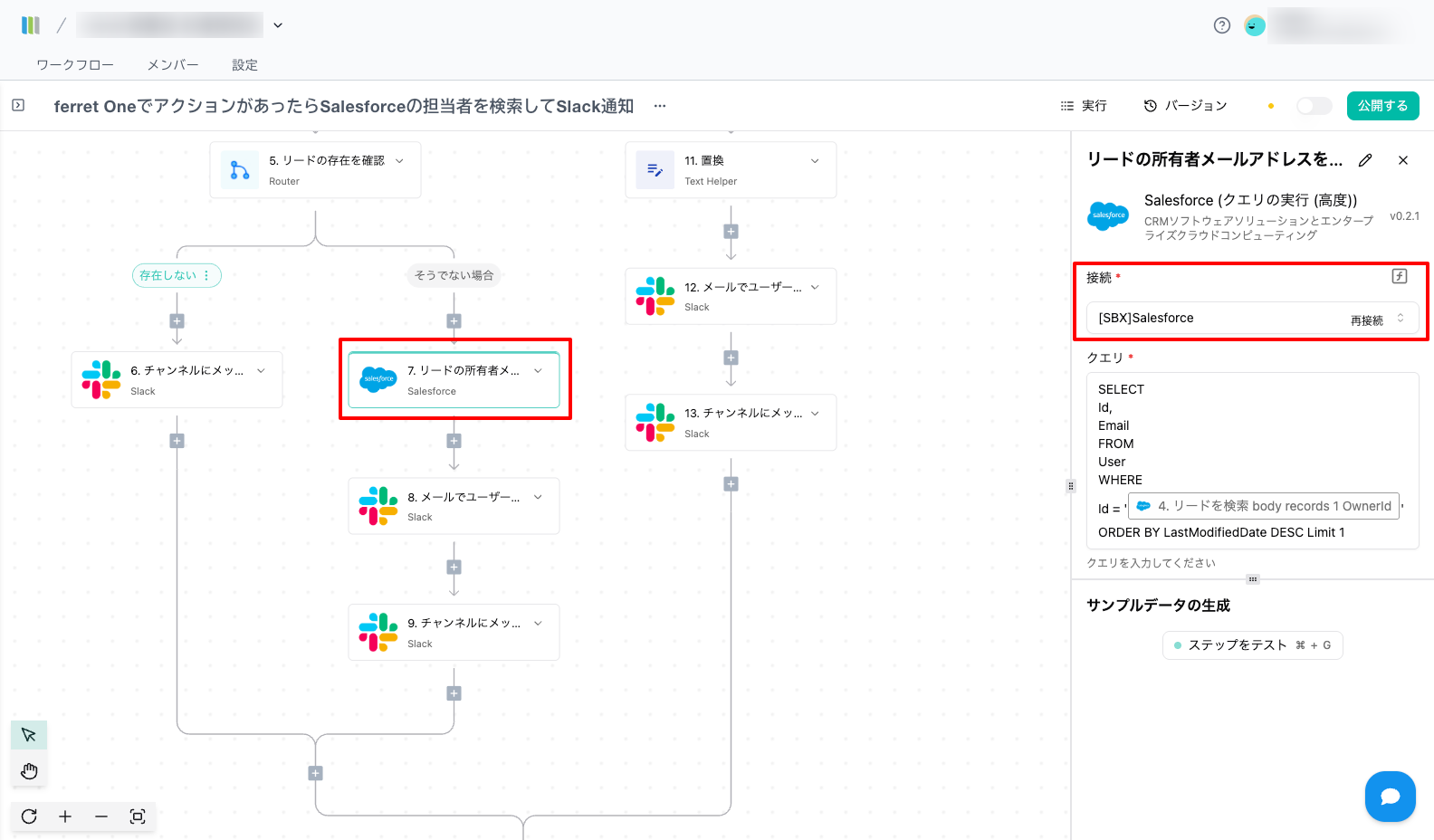Image resolution: width=1434 pixels, height=840 pixels.
Task: Open the ワークフロー tab
Action: point(75,65)
